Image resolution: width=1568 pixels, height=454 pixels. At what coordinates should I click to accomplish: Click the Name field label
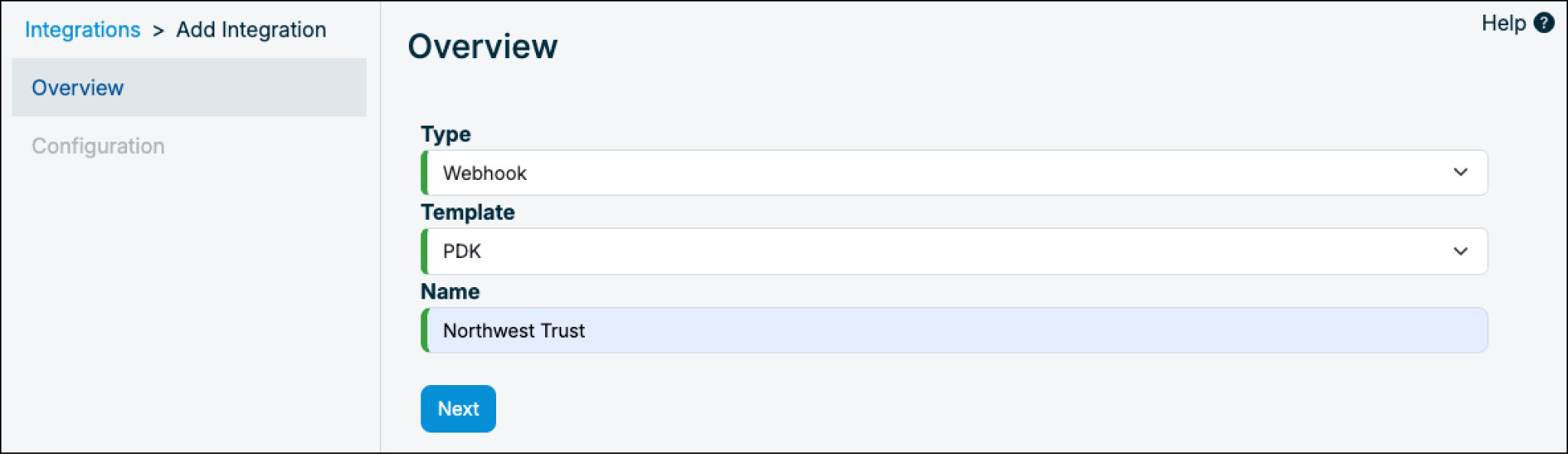pos(450,292)
